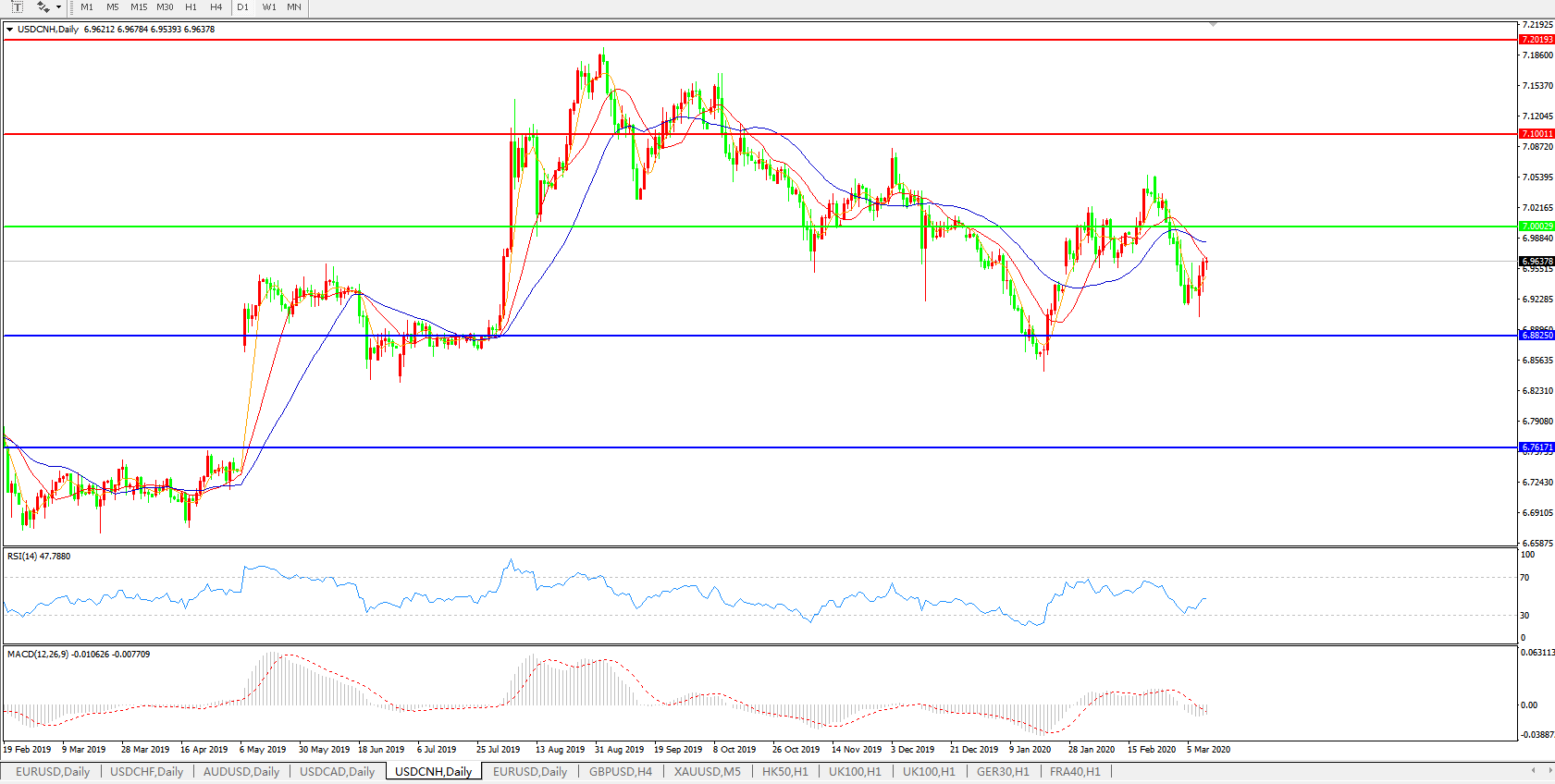Switch timeframe to M1

(x=87, y=7)
